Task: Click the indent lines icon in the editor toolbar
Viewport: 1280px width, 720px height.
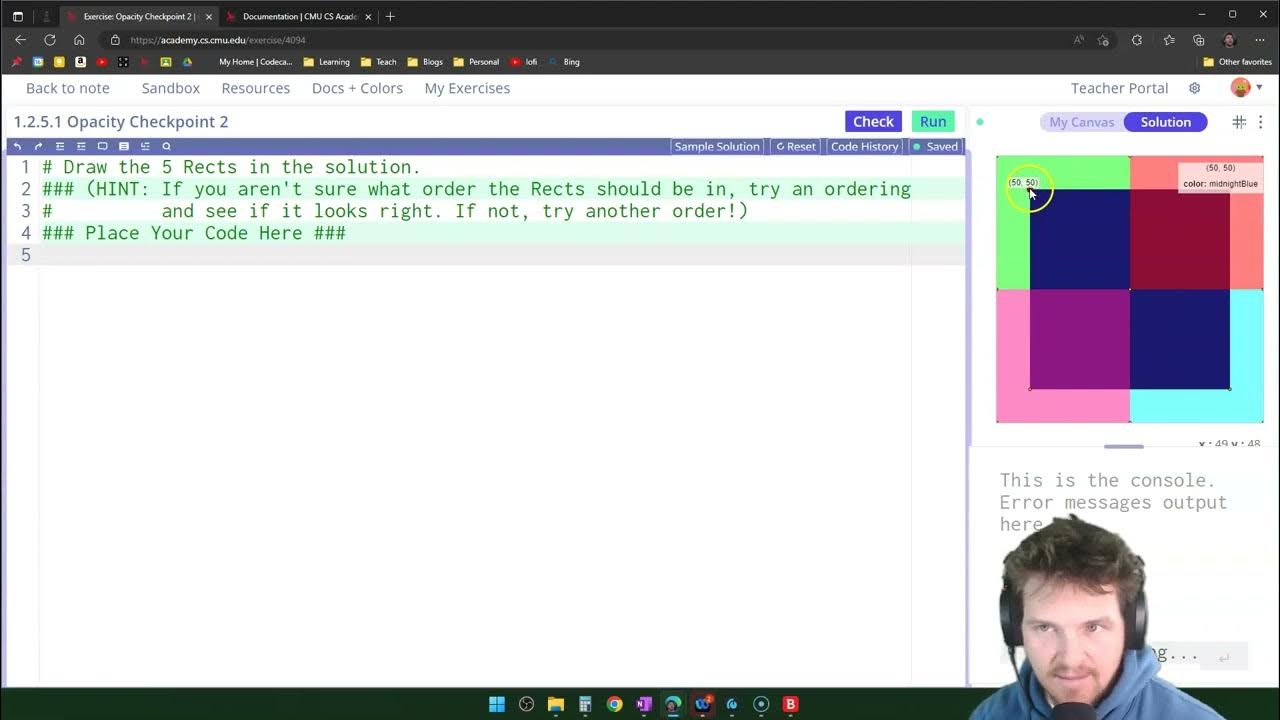Action: tap(81, 146)
